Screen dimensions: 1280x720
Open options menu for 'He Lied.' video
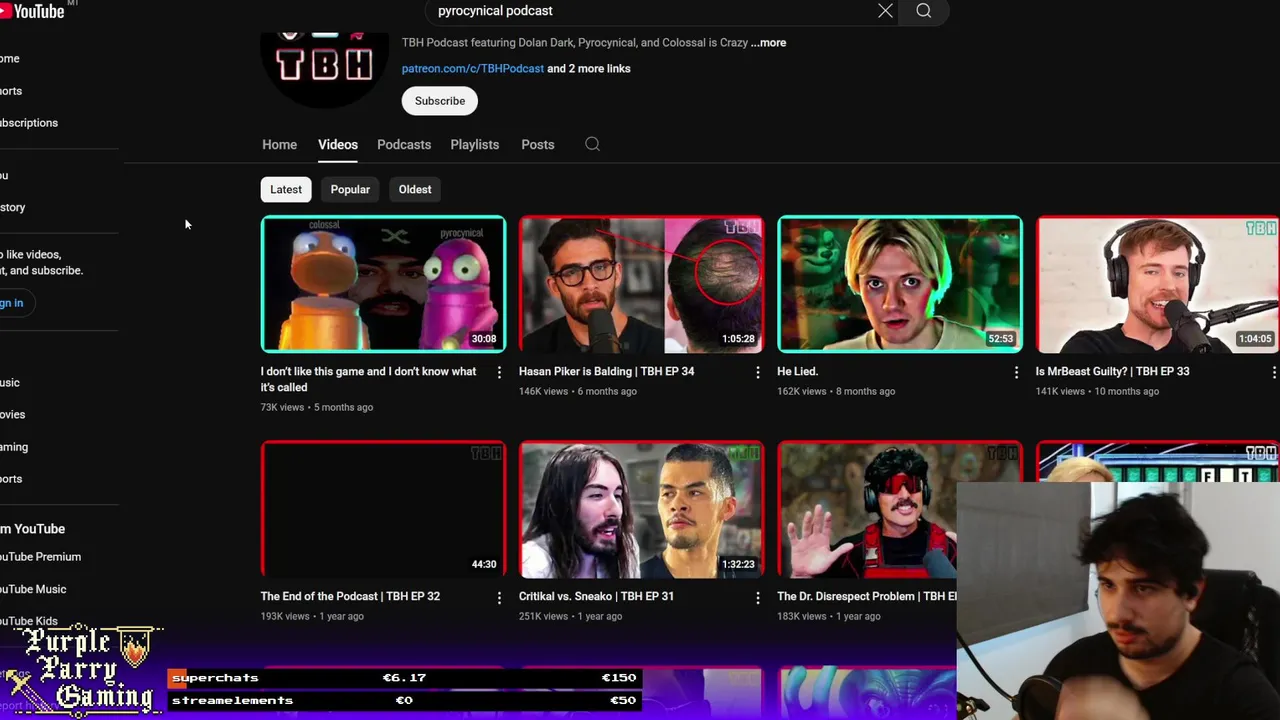[1016, 372]
